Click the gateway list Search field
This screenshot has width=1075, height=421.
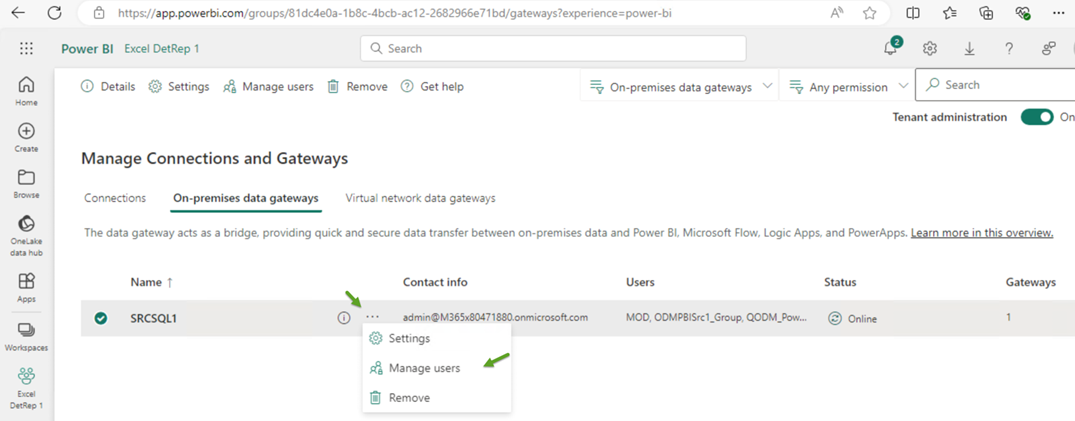click(x=995, y=85)
